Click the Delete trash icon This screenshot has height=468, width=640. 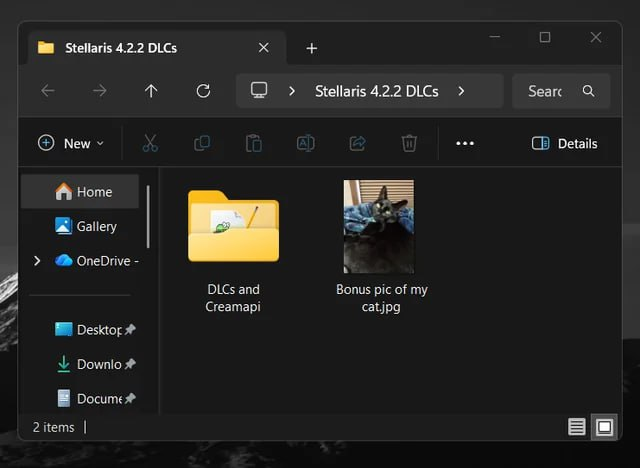409,143
